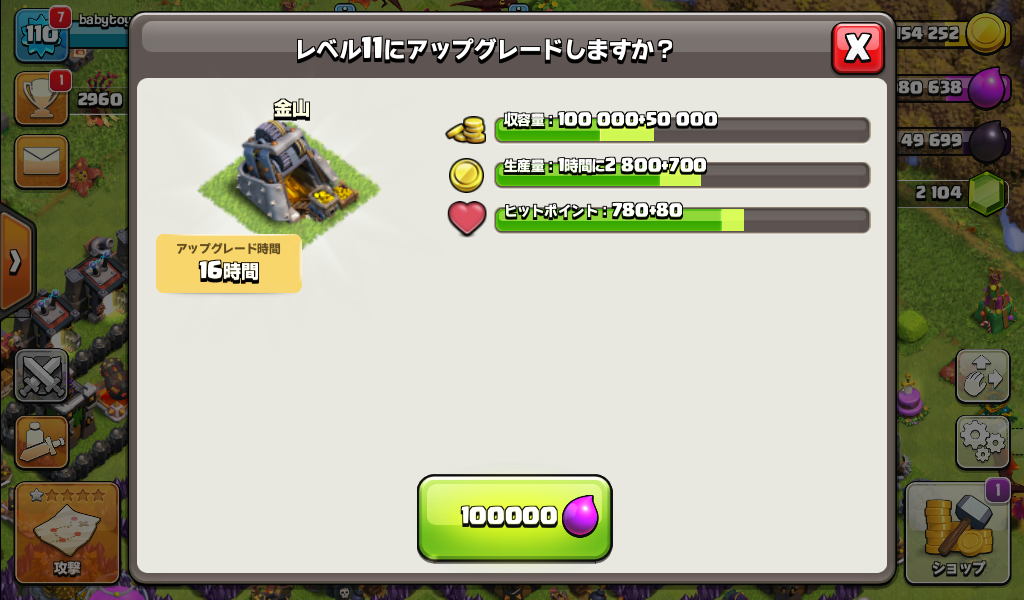The image size is (1024, 600).
Task: Tap the 攻撃 attack map button
Action: [x=67, y=533]
